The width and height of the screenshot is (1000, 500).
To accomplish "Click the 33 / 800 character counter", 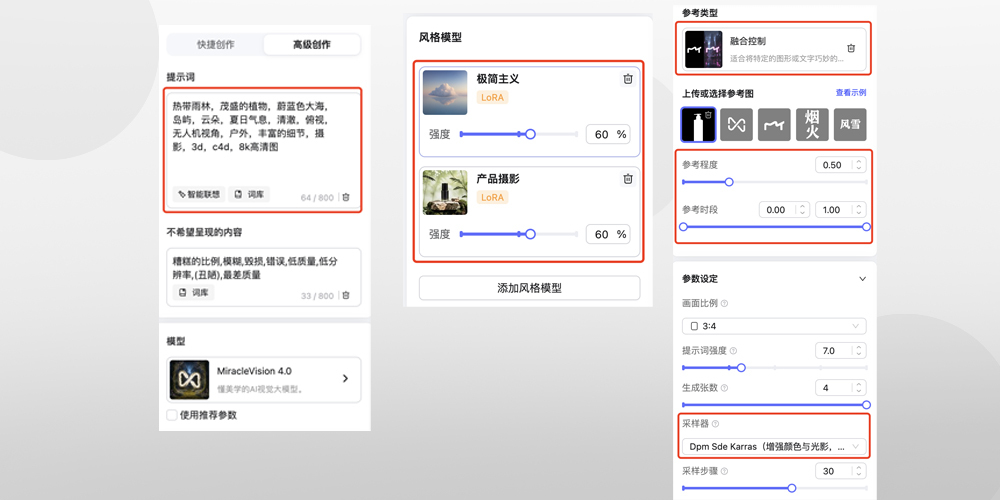I will point(317,296).
